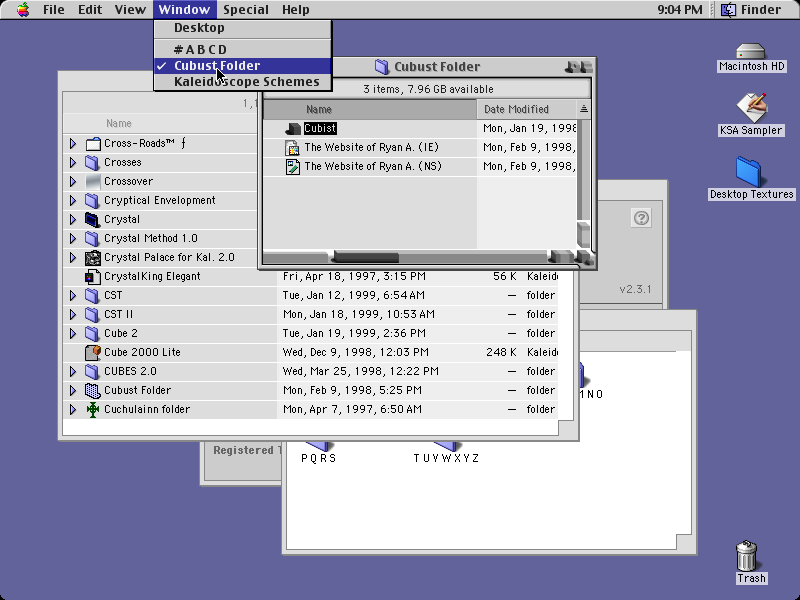Click the date Tue, Jan 12, 1999, 6:54 AM
Viewport: 800px width, 600px height.
(354, 295)
